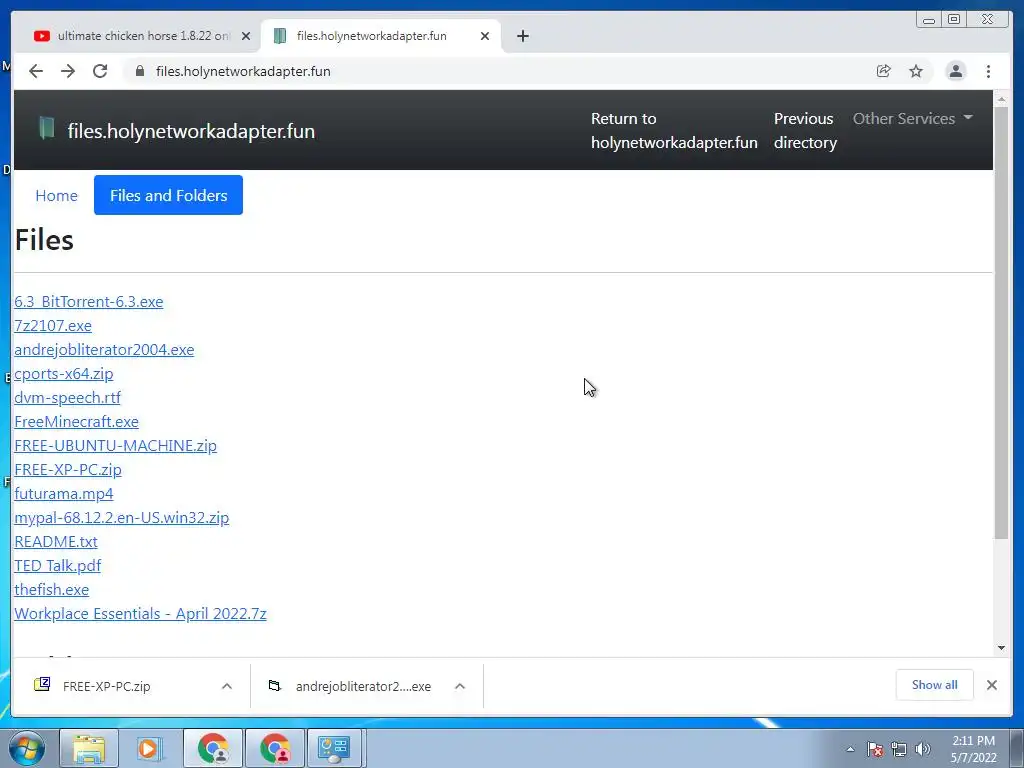Open files.holynetworkadapter.fun brand link

pos(191,131)
